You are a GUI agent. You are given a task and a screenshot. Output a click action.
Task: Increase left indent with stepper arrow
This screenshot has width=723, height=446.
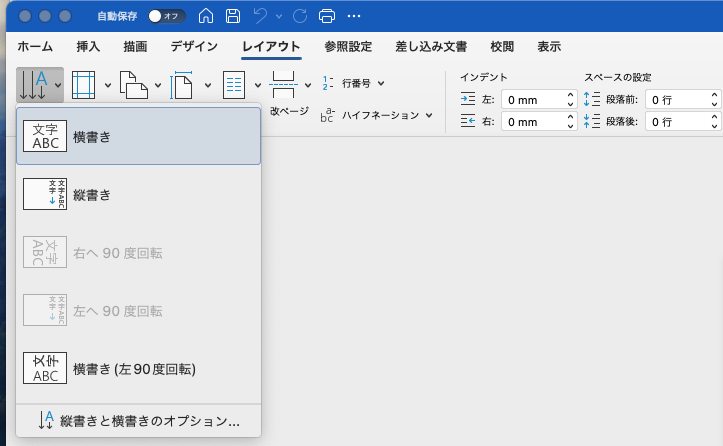[570, 95]
